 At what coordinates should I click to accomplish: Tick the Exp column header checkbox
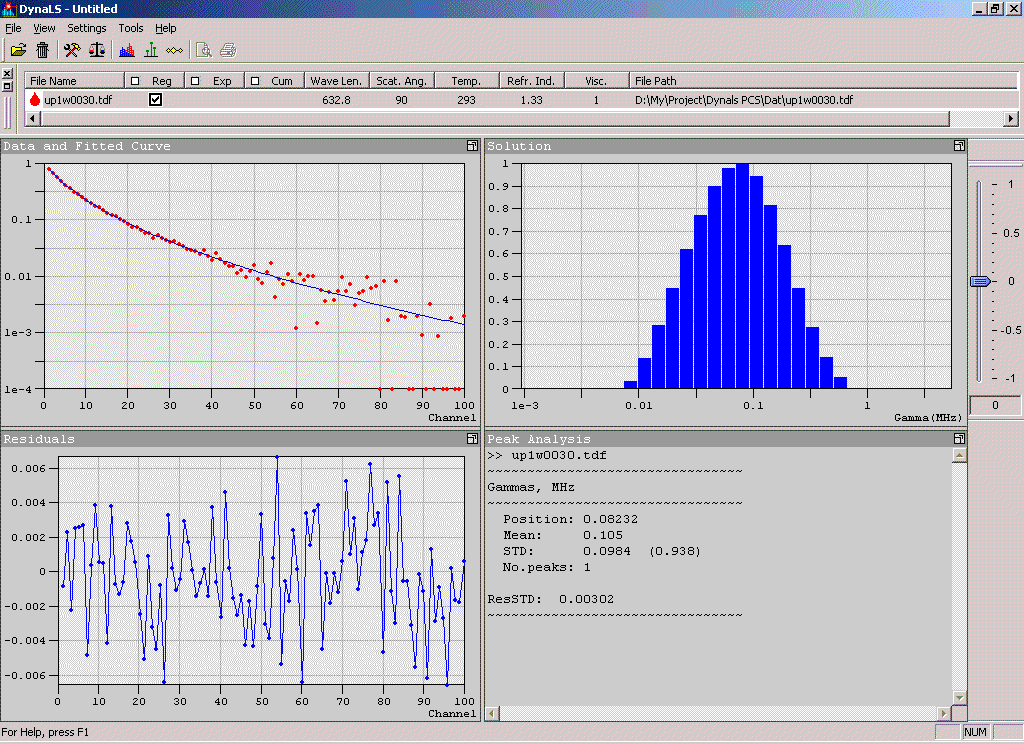point(196,81)
